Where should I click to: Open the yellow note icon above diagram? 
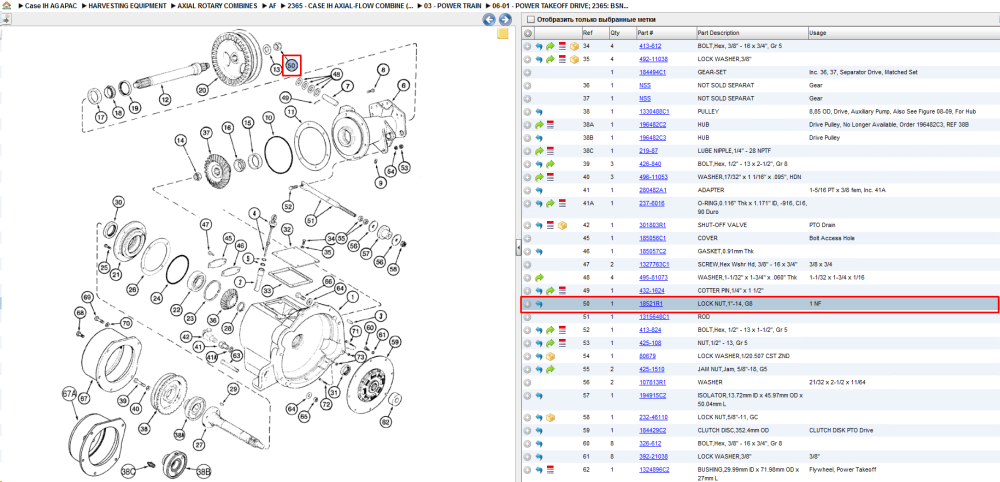pos(502,34)
